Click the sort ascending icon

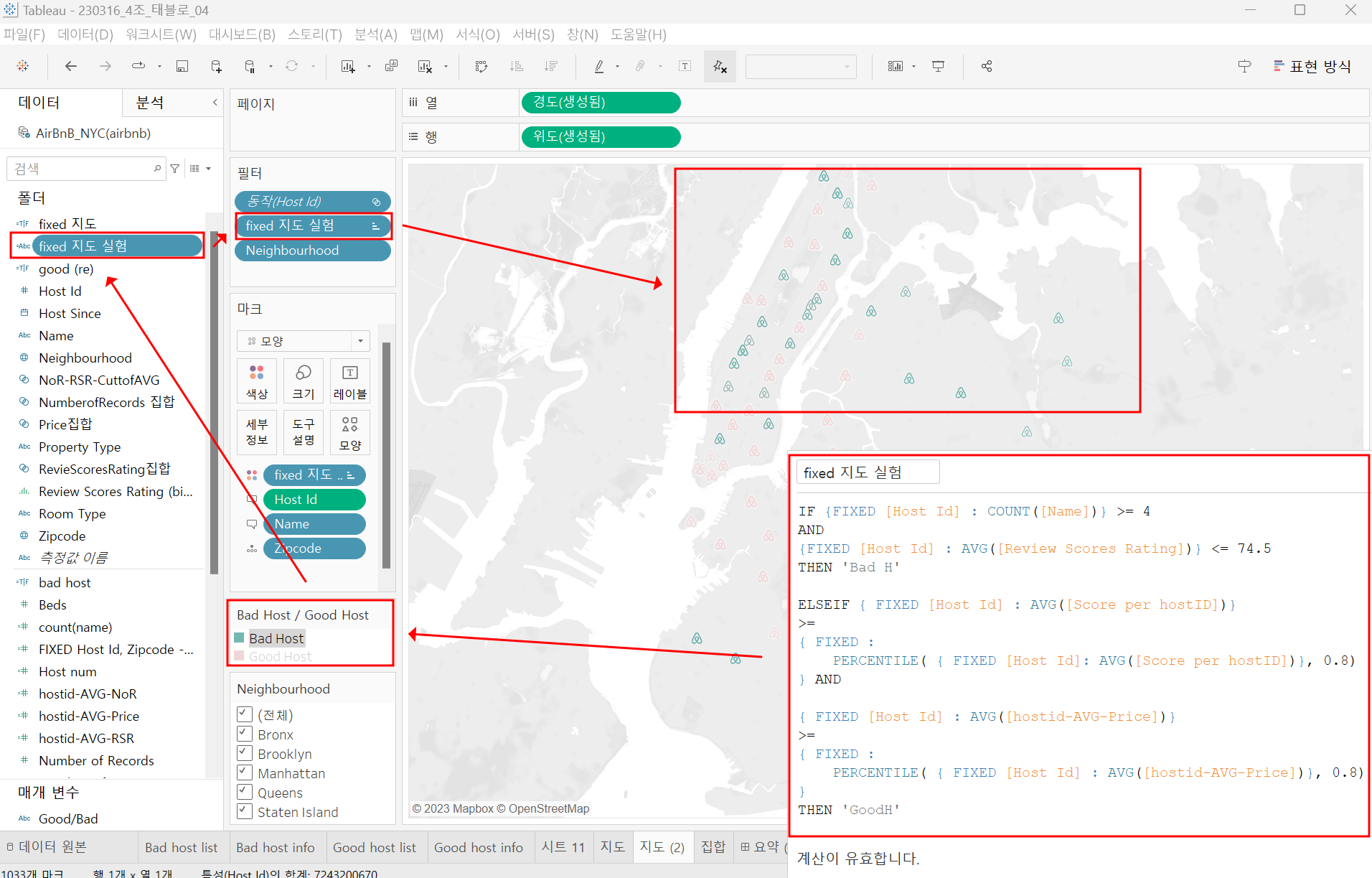[516, 66]
